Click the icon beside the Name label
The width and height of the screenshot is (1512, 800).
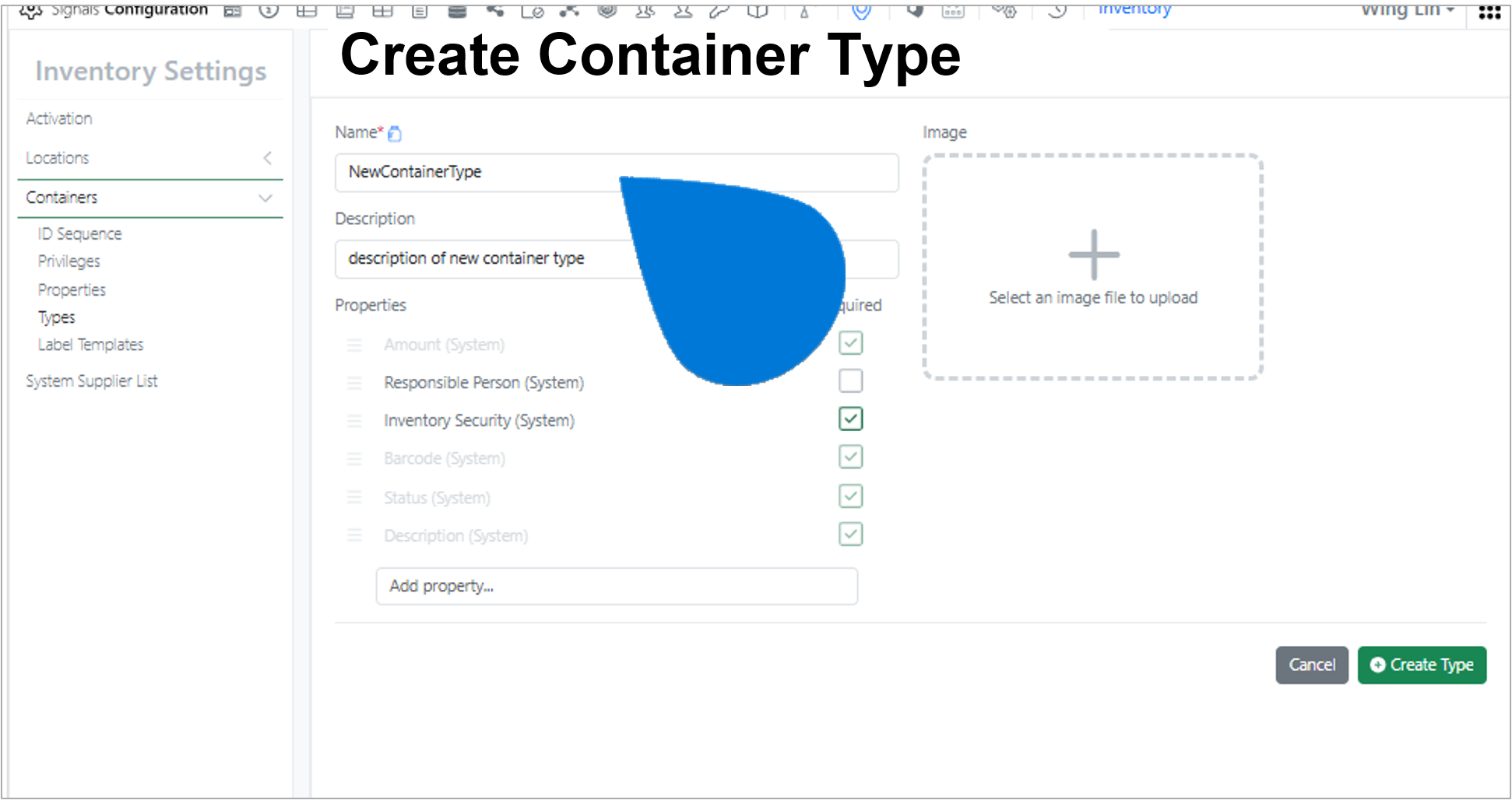click(x=395, y=134)
